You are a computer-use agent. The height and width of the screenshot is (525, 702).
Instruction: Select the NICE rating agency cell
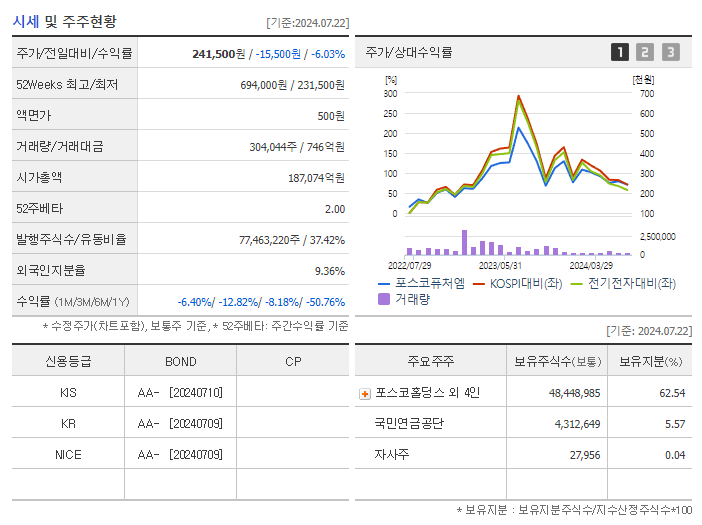point(68,455)
